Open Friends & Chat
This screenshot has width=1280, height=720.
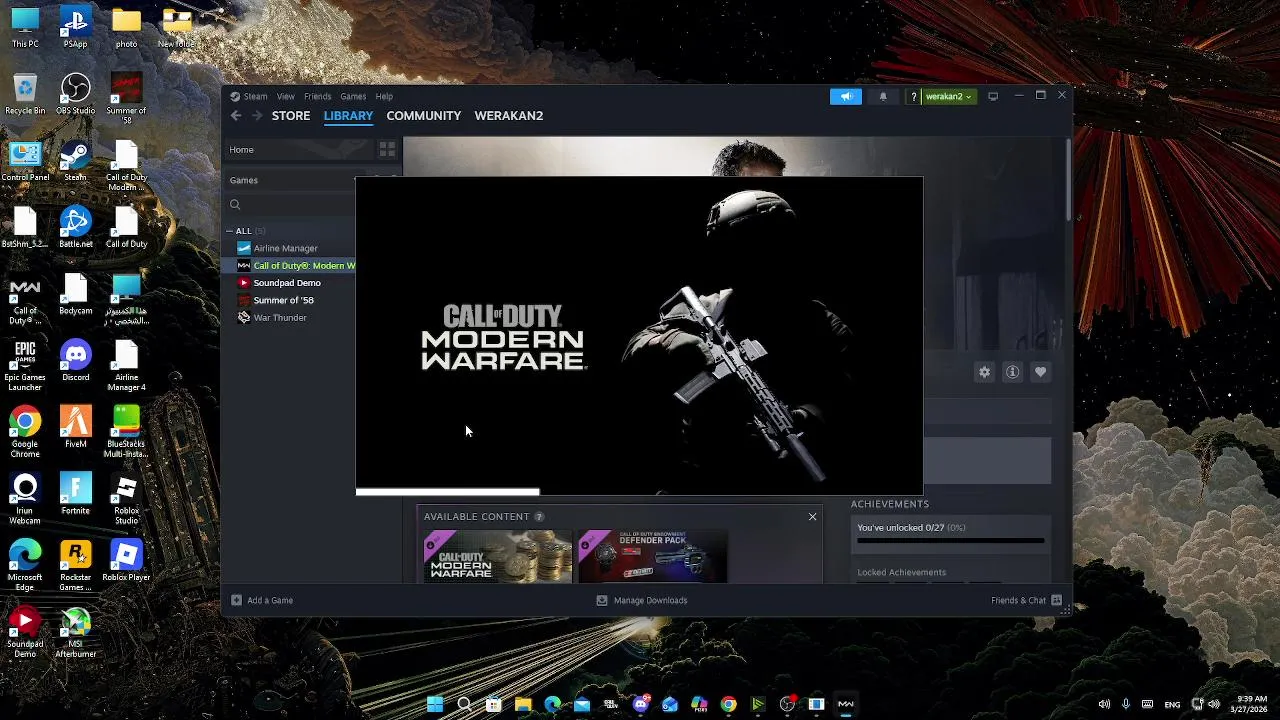tap(1027, 600)
